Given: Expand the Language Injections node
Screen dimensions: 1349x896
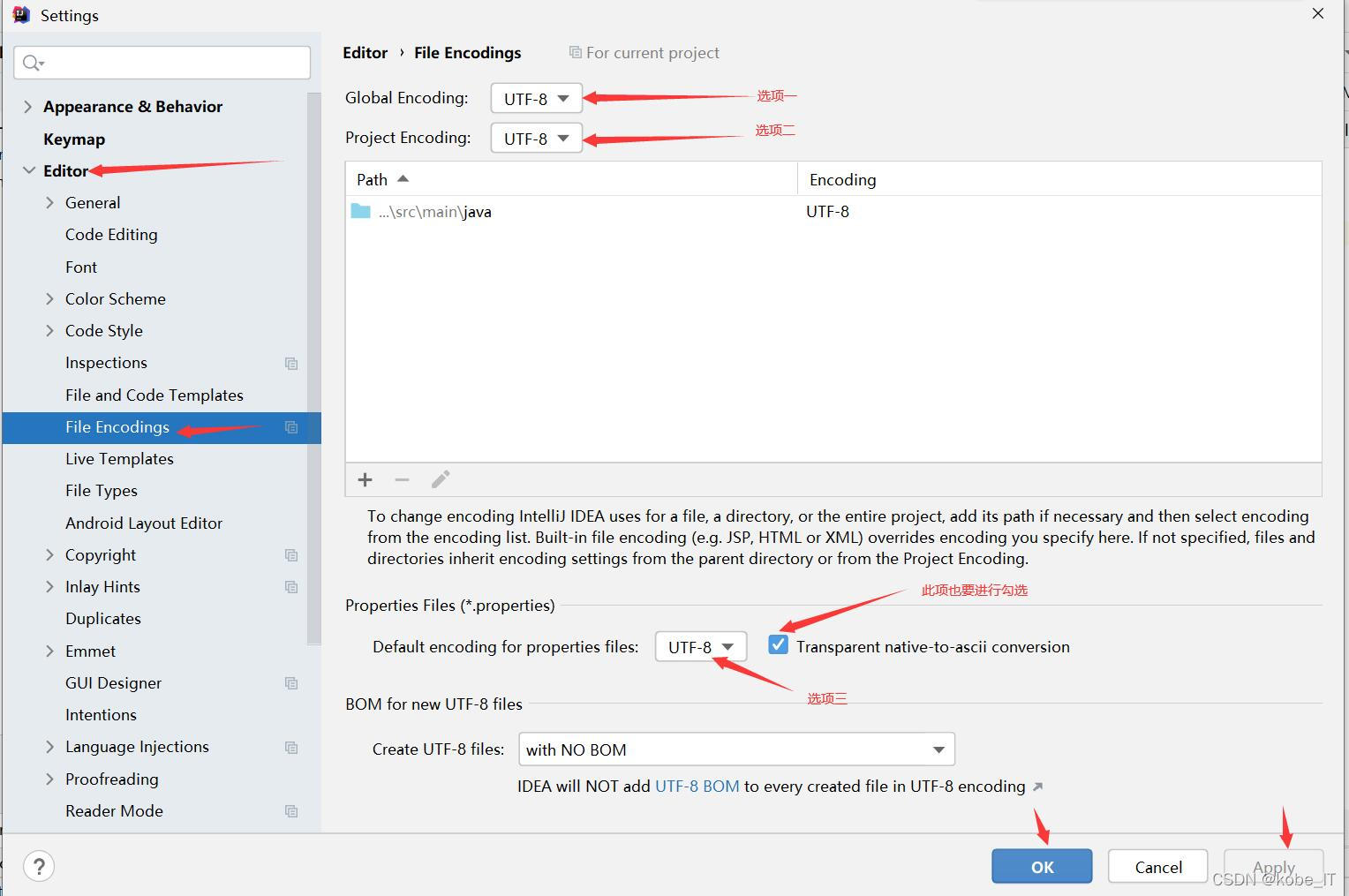Looking at the screenshot, I should 49,746.
